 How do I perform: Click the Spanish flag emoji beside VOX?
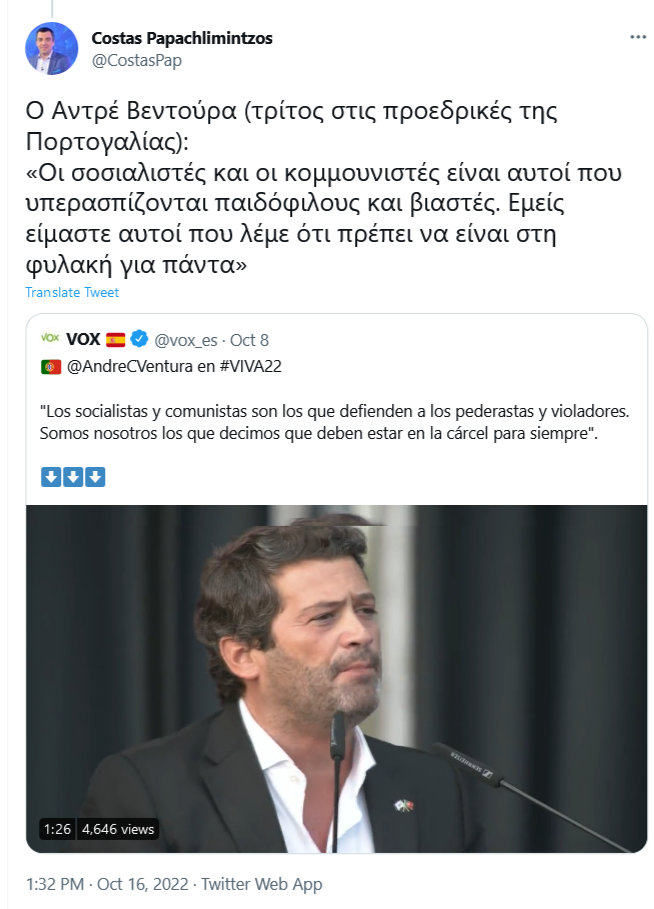point(115,339)
